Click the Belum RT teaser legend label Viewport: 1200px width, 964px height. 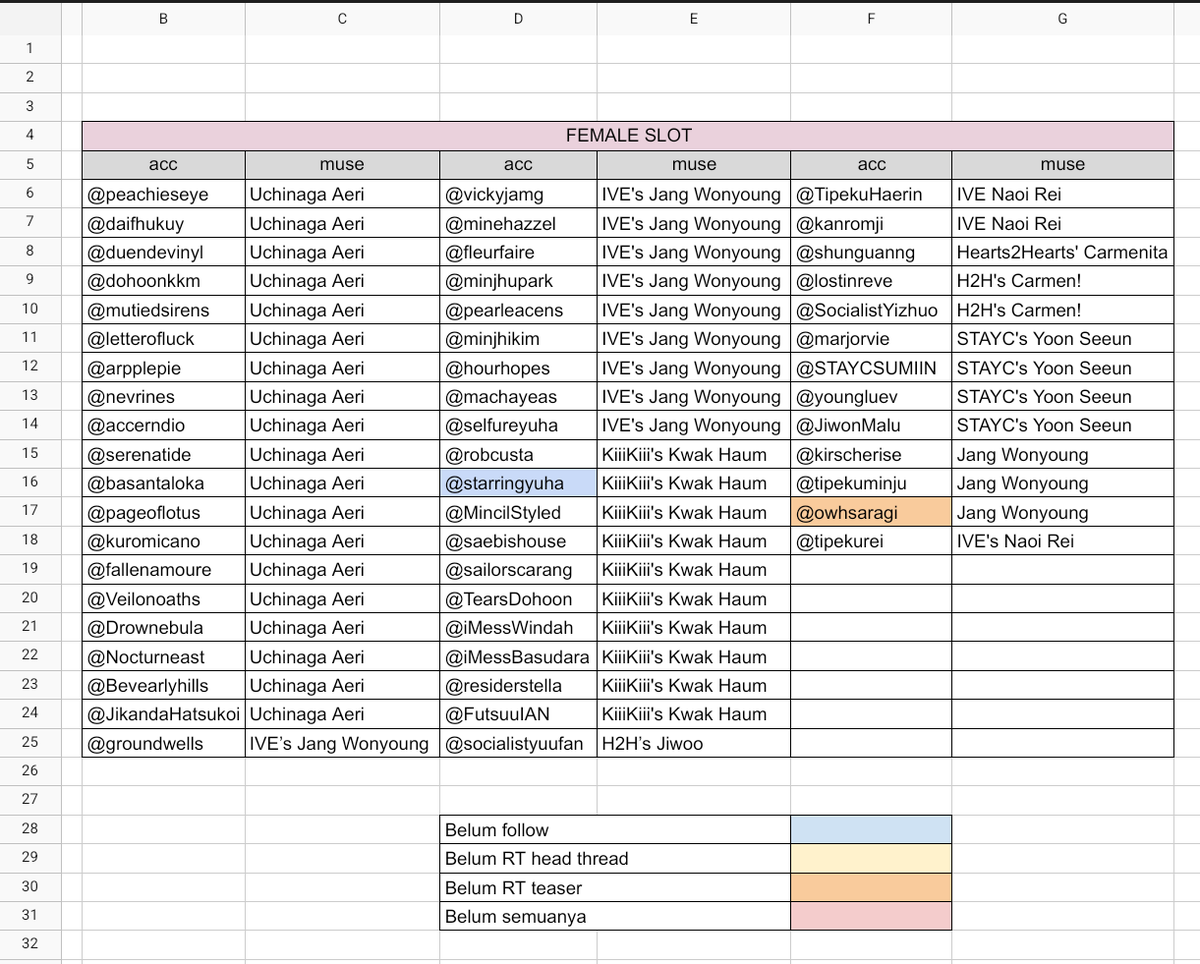[615, 888]
